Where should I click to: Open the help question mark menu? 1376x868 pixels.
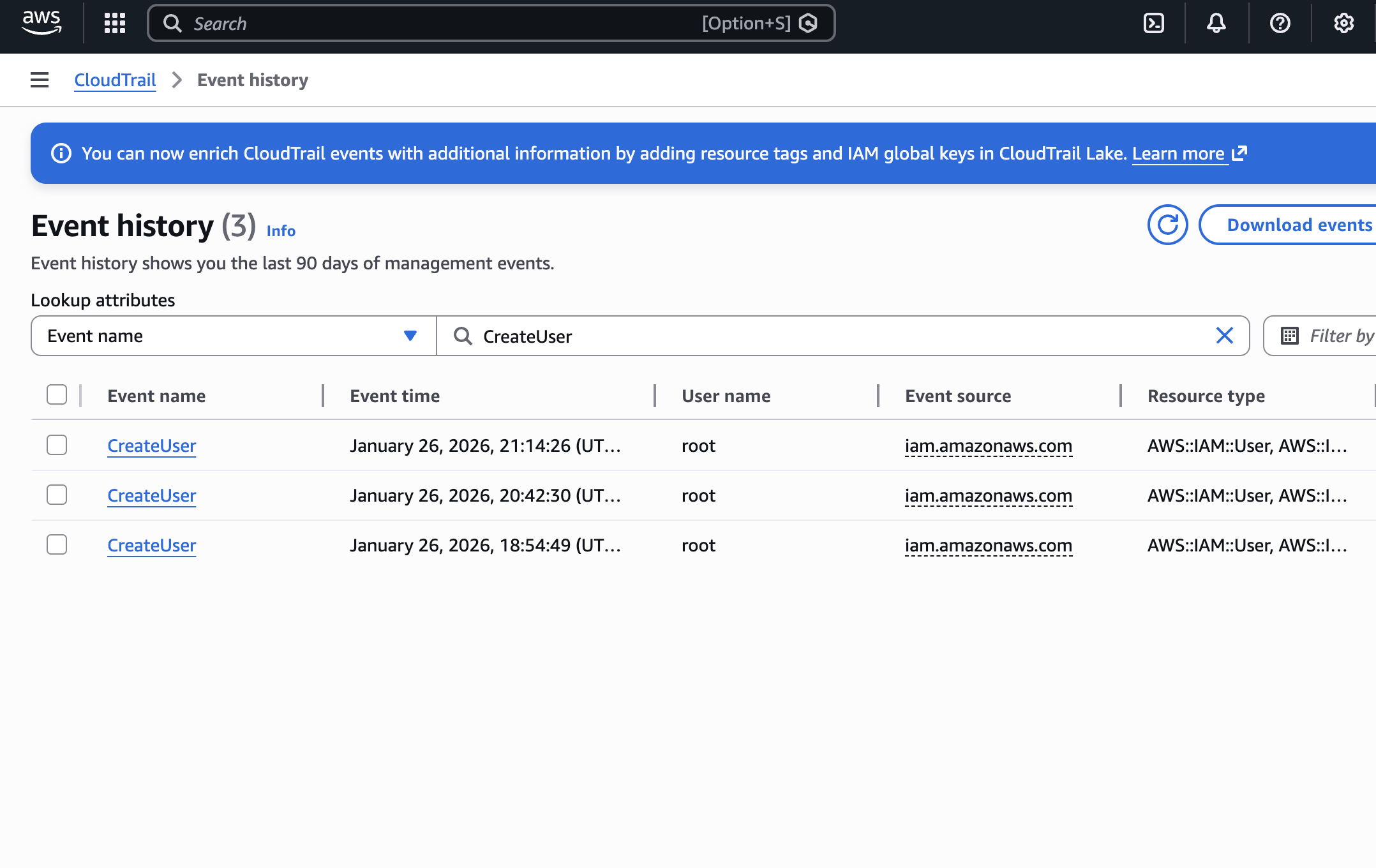coord(1280,23)
